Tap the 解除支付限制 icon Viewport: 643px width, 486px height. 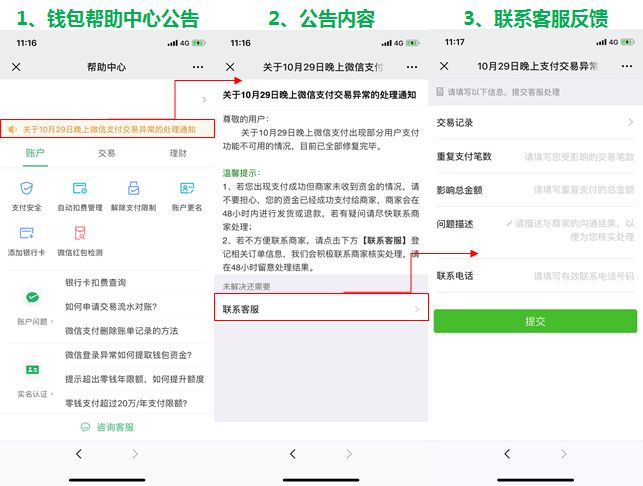(x=133, y=189)
